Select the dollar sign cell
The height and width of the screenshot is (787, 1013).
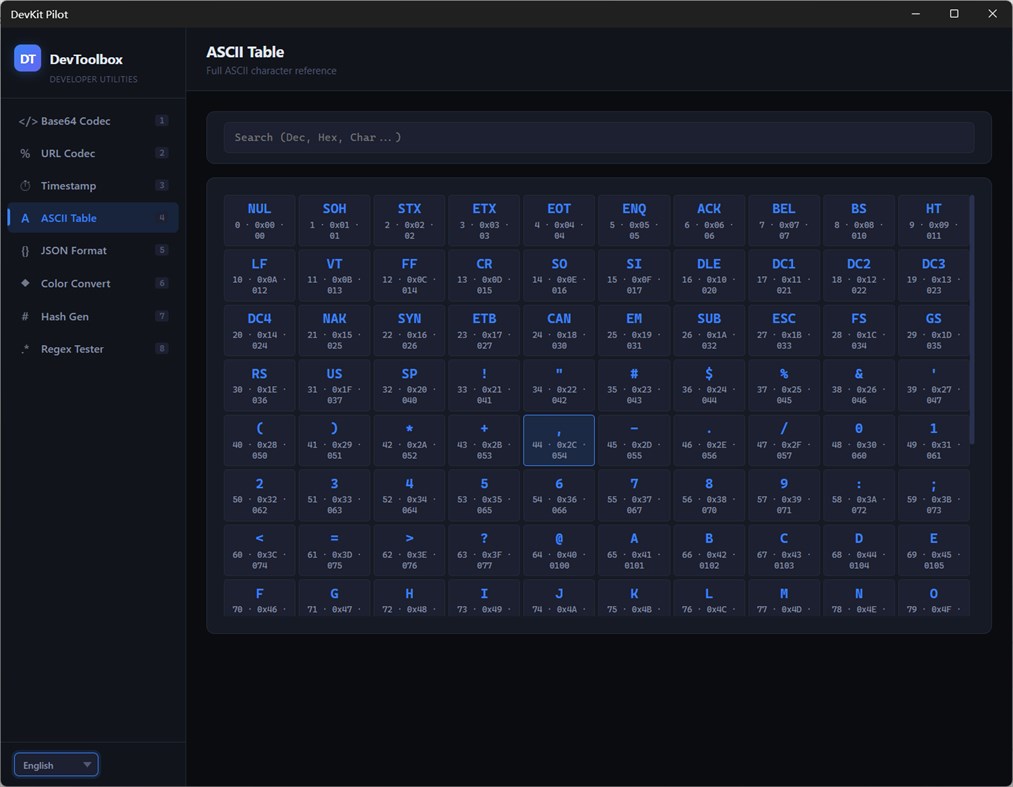pyautogui.click(x=709, y=385)
